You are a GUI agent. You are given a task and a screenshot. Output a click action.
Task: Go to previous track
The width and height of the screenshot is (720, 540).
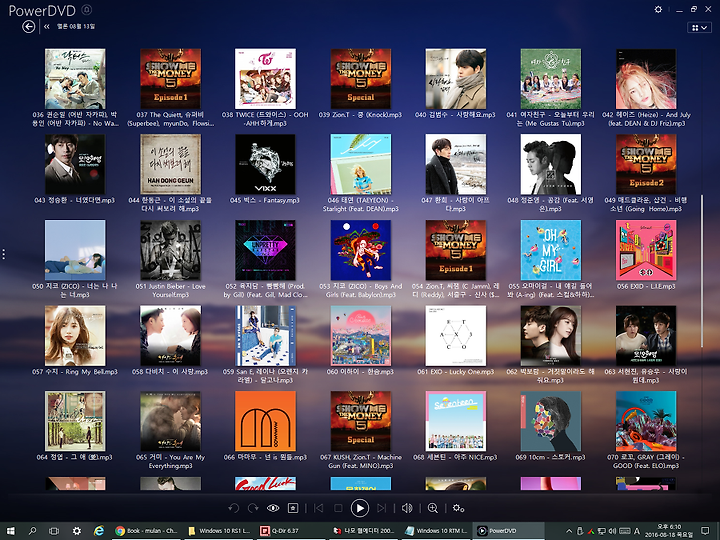click(318, 508)
